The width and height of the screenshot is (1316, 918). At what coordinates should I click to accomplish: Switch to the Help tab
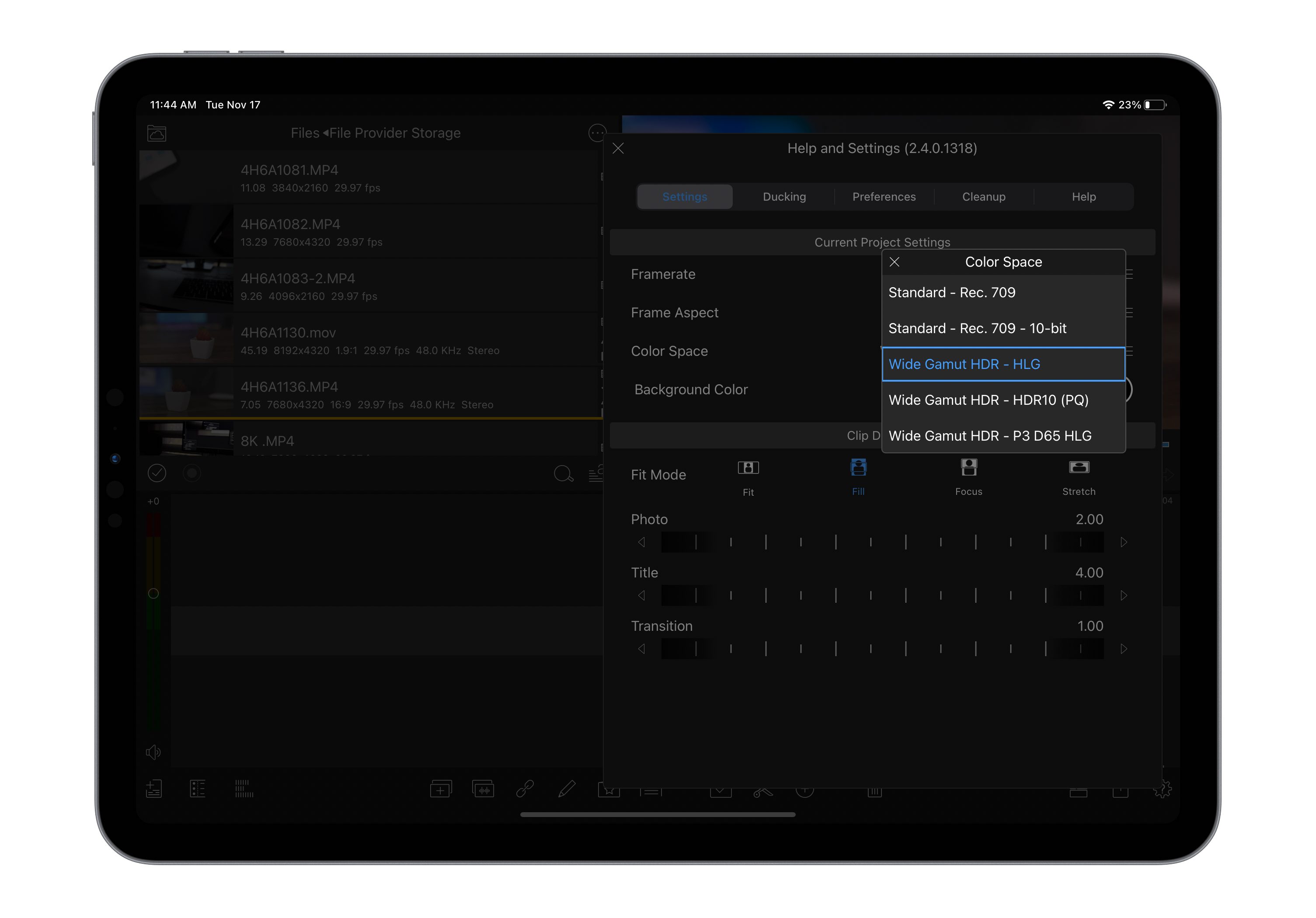pos(1083,197)
